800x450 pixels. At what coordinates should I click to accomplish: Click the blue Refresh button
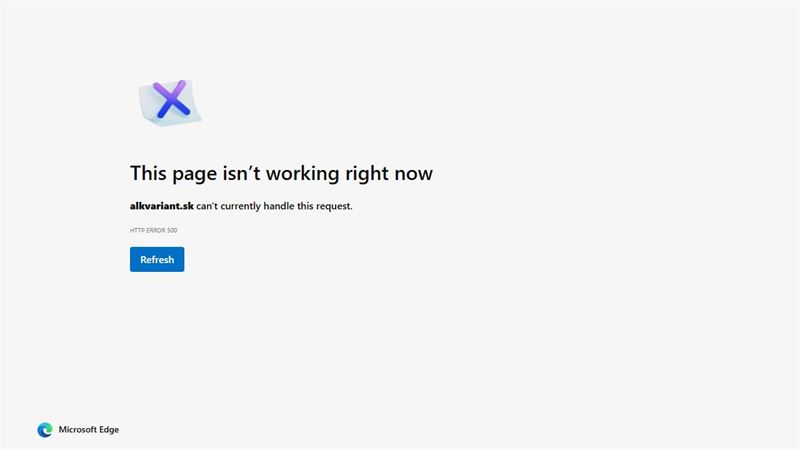pyautogui.click(x=157, y=259)
